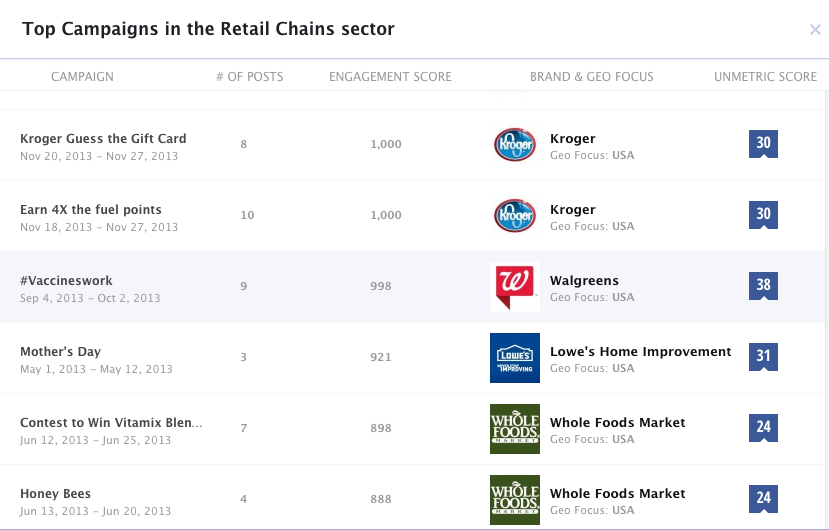Click the Lowe's Home Improvement brand name

(640, 352)
